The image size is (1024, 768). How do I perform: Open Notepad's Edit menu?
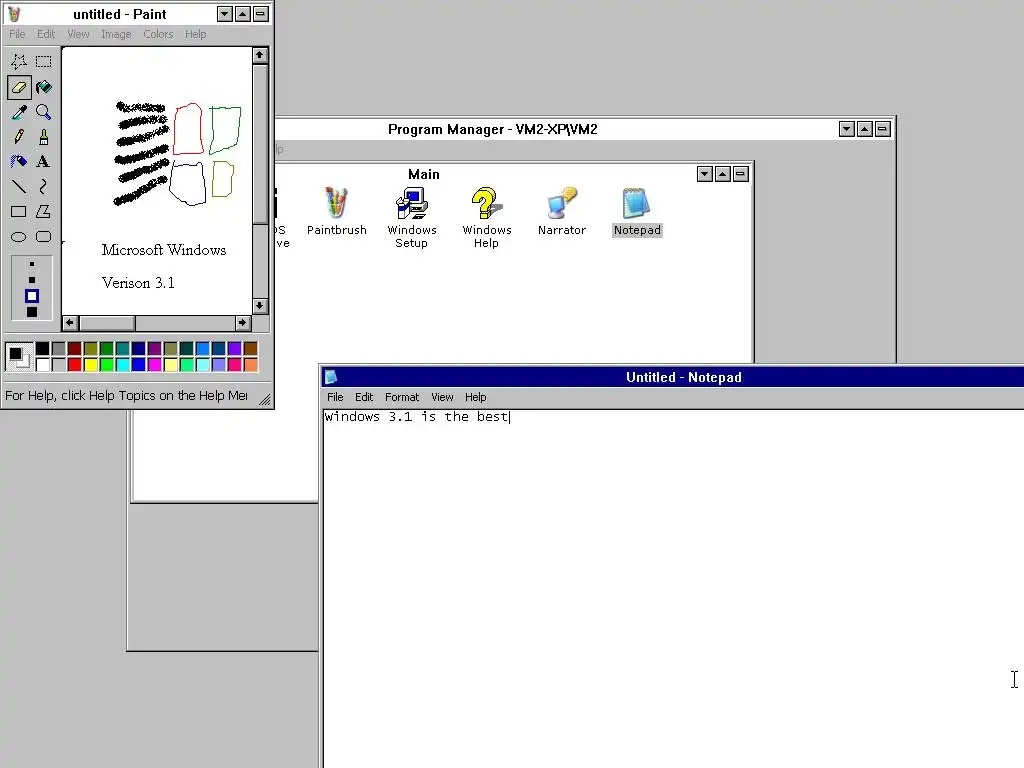tap(364, 397)
